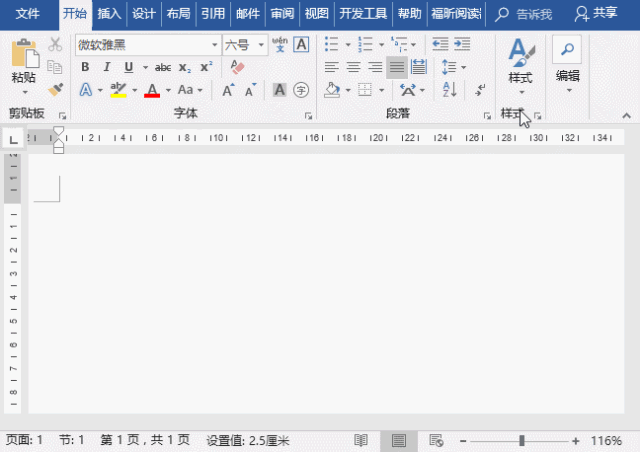This screenshot has width=640, height=452.
Task: Open the 插入 ribbon tab
Action: pyautogui.click(x=110, y=14)
